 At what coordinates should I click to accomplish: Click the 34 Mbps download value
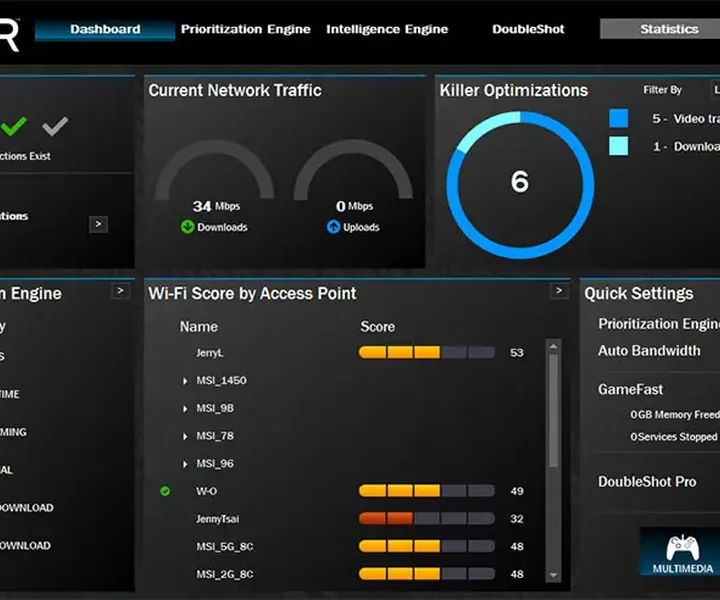click(x=216, y=206)
